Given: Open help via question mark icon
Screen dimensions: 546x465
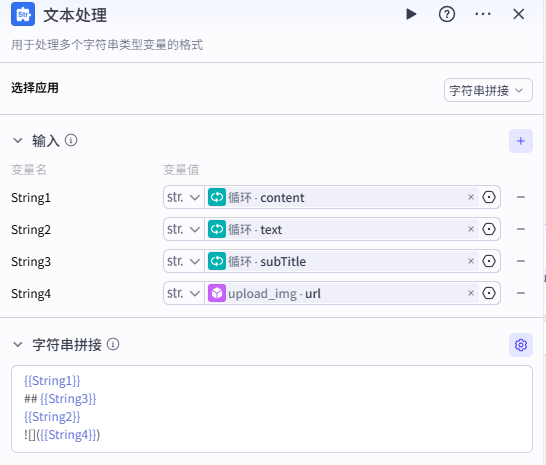Looking at the screenshot, I should click(x=447, y=14).
